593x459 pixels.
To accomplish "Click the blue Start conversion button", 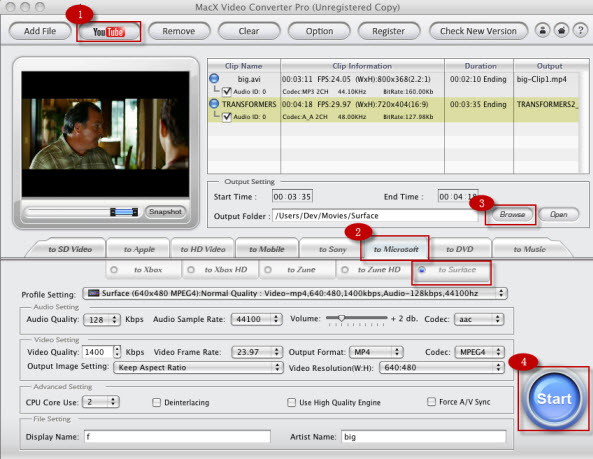I will [x=554, y=399].
